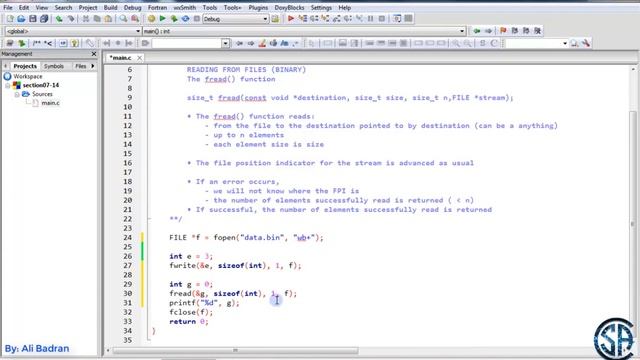Abort the build with the stop icon
Image resolution: width=640 pixels, height=360 pixels.
(197, 19)
